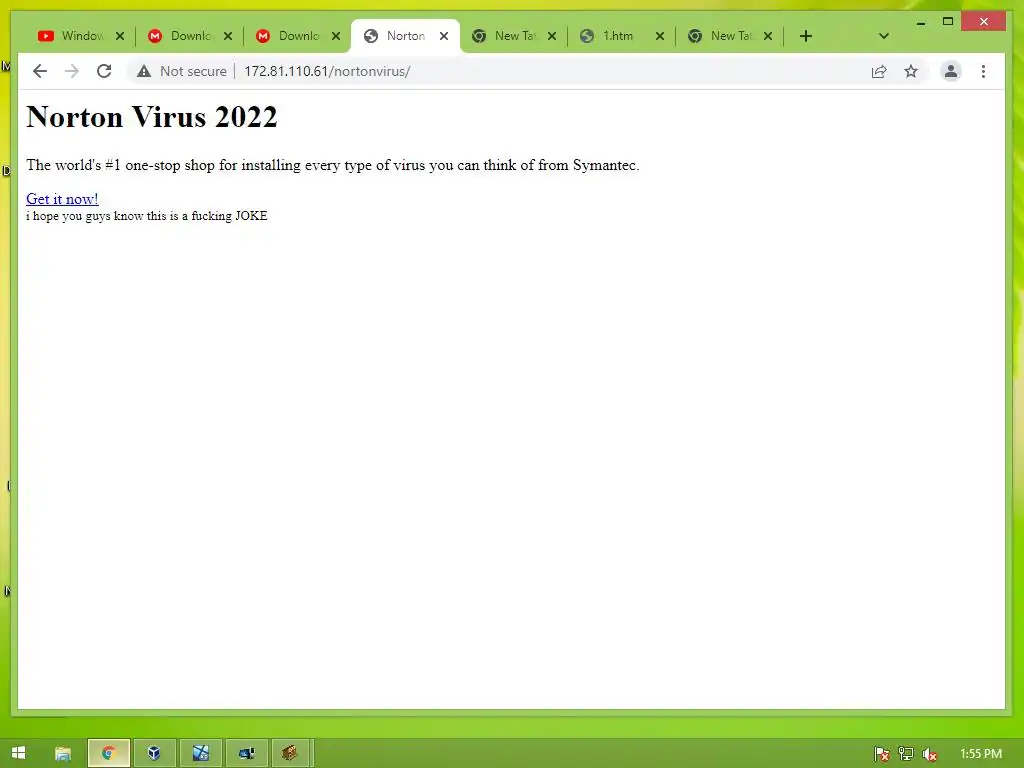The height and width of the screenshot is (768, 1024).
Task: Click the 1:55 PM taskbar clock
Action: (x=980, y=754)
